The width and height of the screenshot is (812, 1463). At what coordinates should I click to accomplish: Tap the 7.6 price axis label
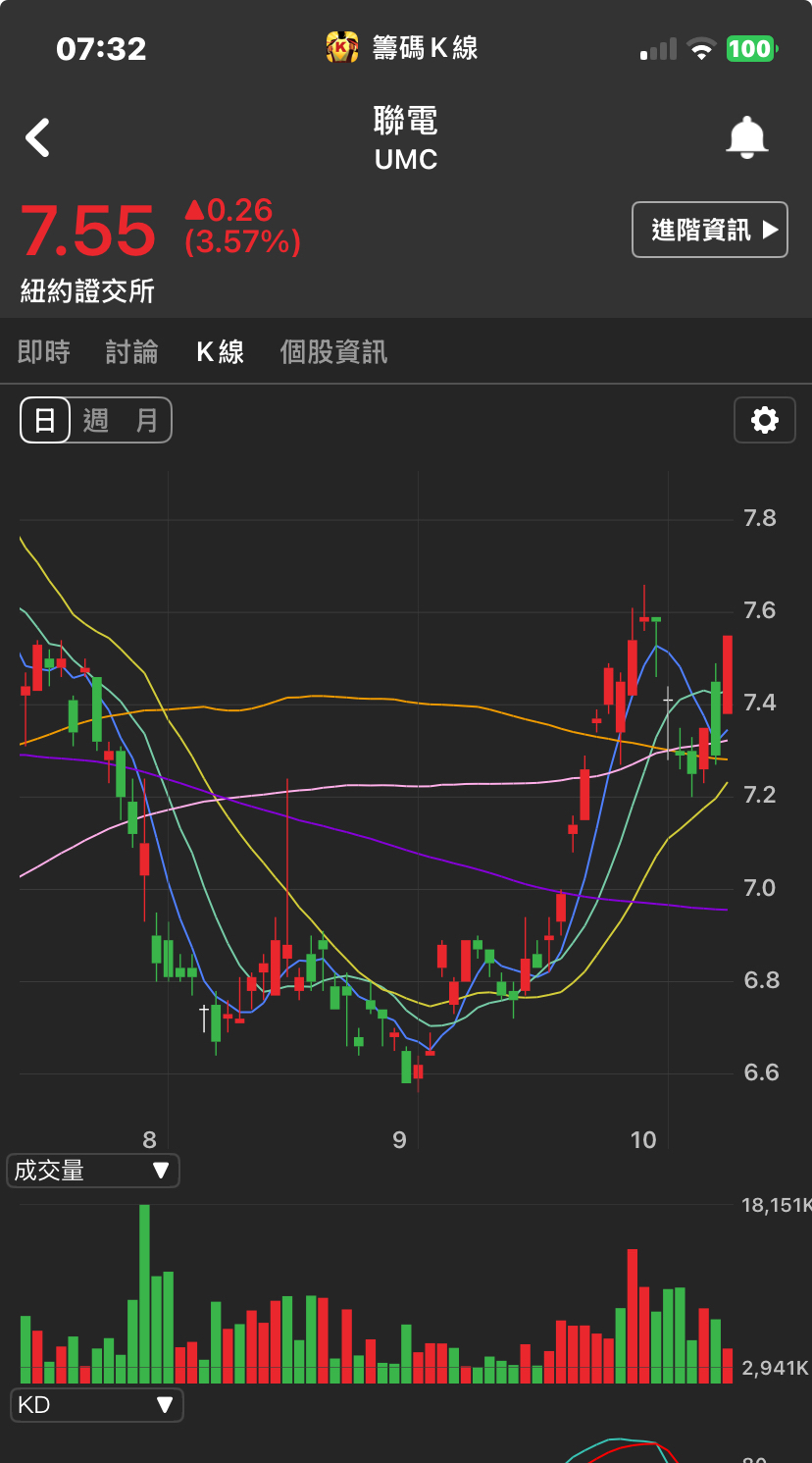(760, 610)
